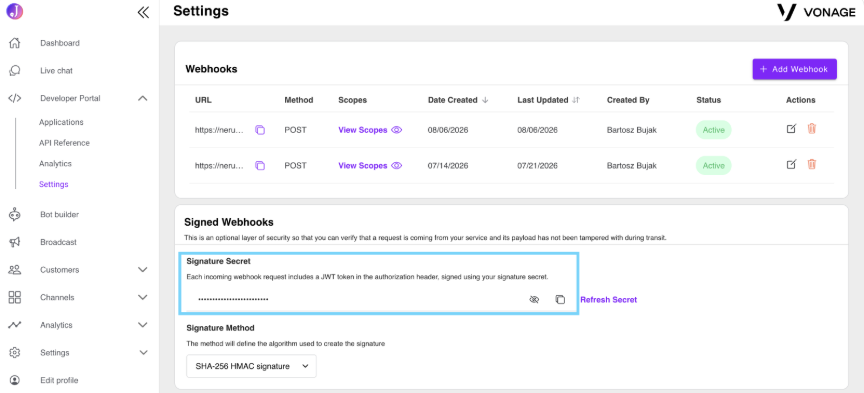The image size is (864, 393).
Task: Open Analytics under Developer Portal
Action: pos(55,164)
